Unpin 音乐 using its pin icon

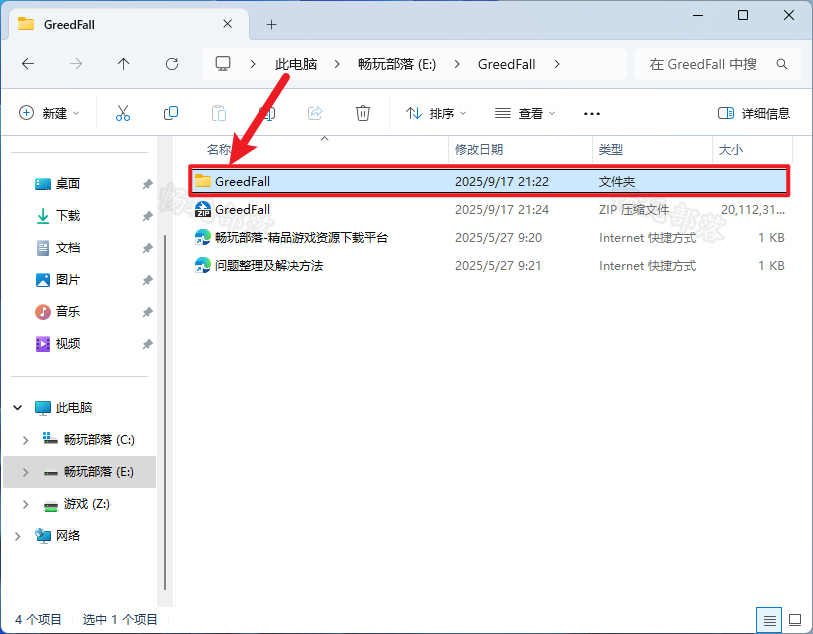click(147, 312)
